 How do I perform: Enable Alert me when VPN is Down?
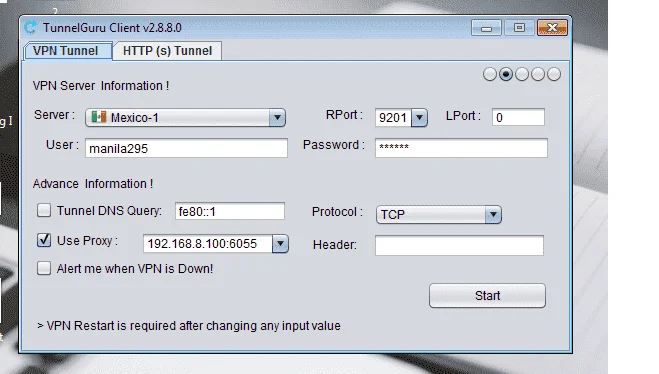click(x=44, y=268)
